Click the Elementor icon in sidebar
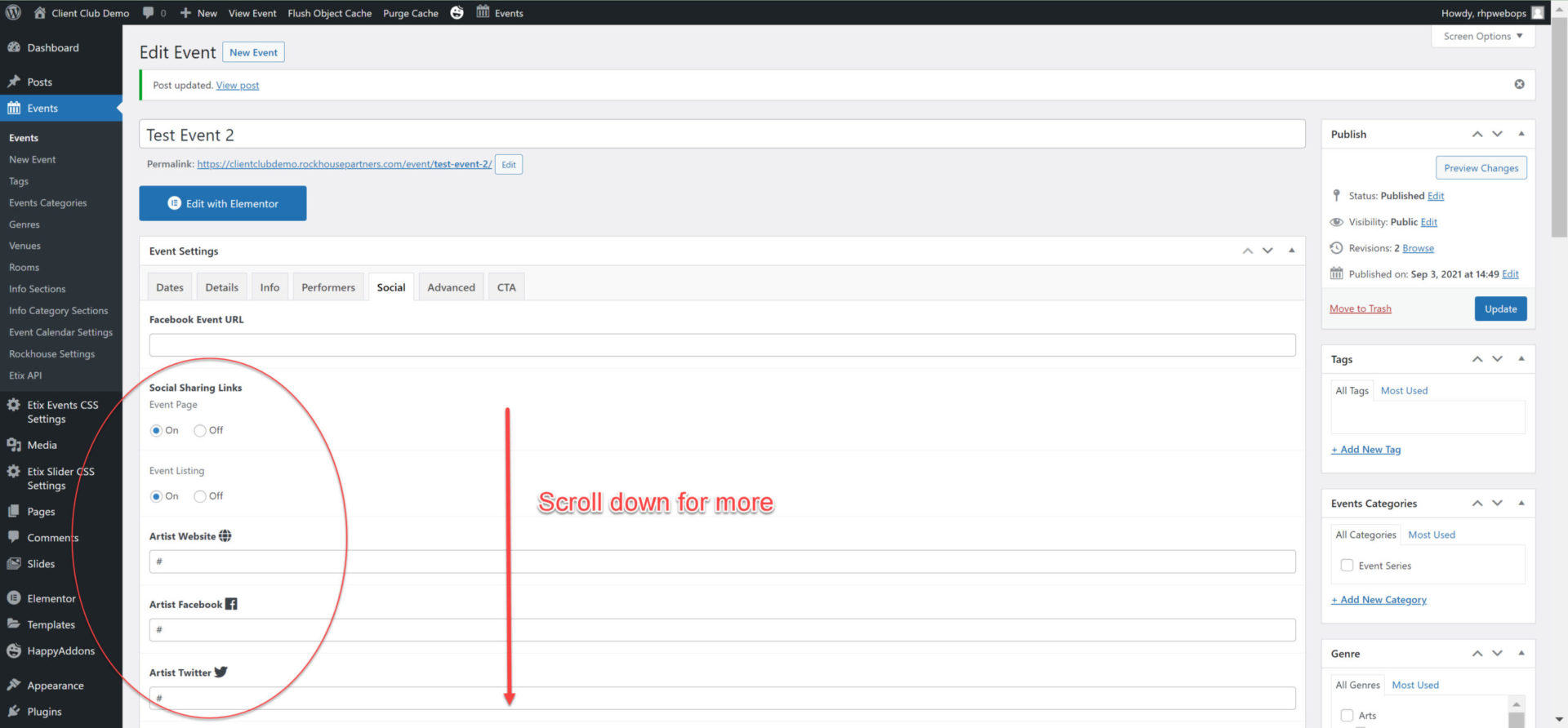Image resolution: width=1568 pixels, height=728 pixels. pyautogui.click(x=14, y=598)
